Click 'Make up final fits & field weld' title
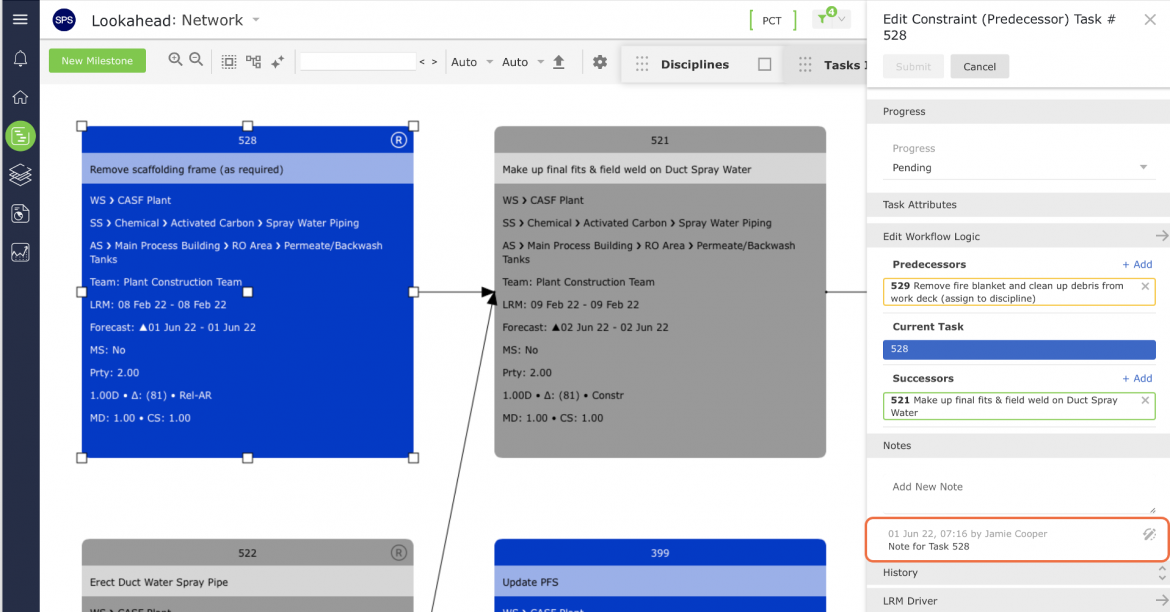 coord(627,169)
